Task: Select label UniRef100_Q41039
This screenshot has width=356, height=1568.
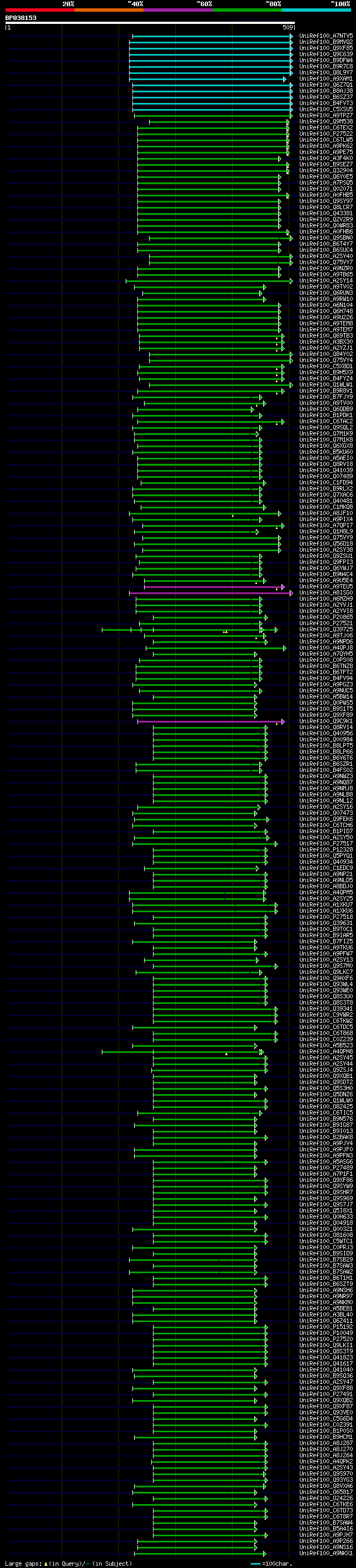Action: pos(325,471)
